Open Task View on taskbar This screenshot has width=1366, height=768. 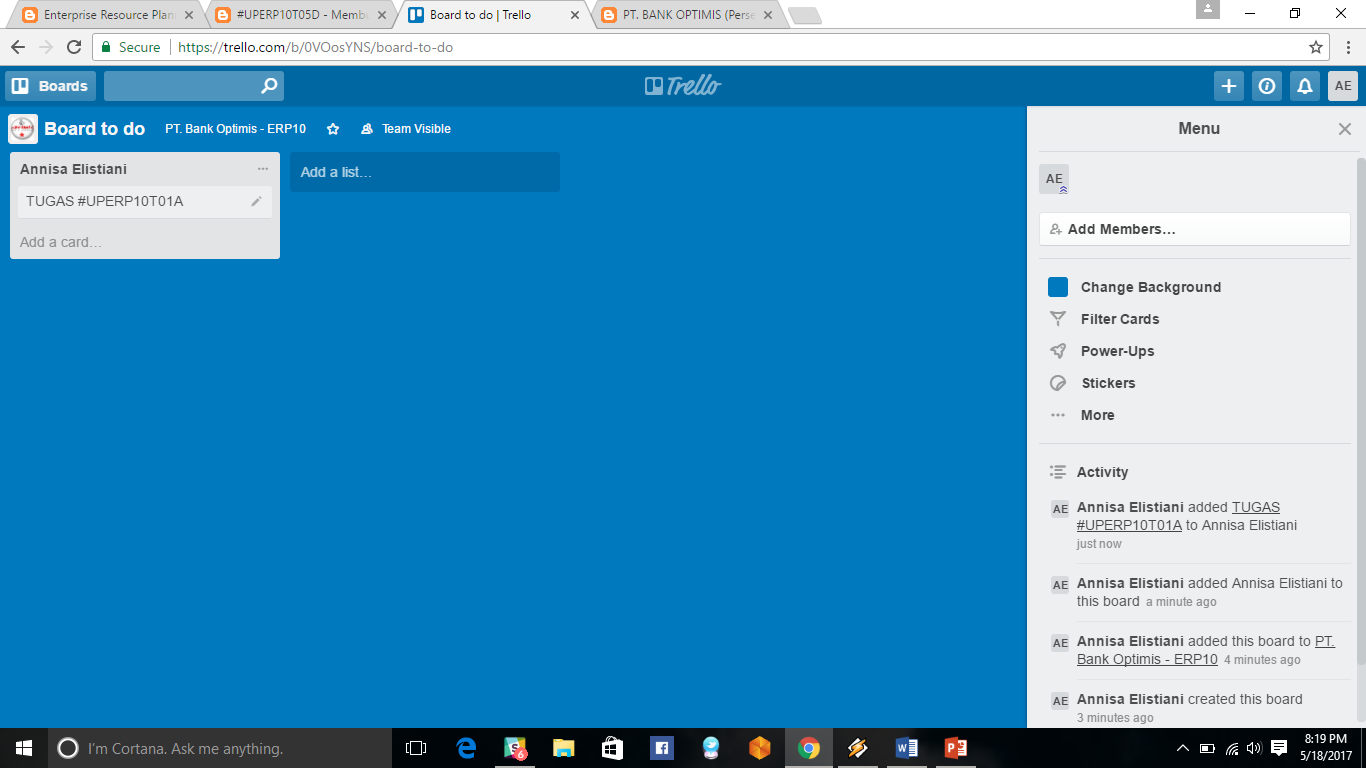416,748
